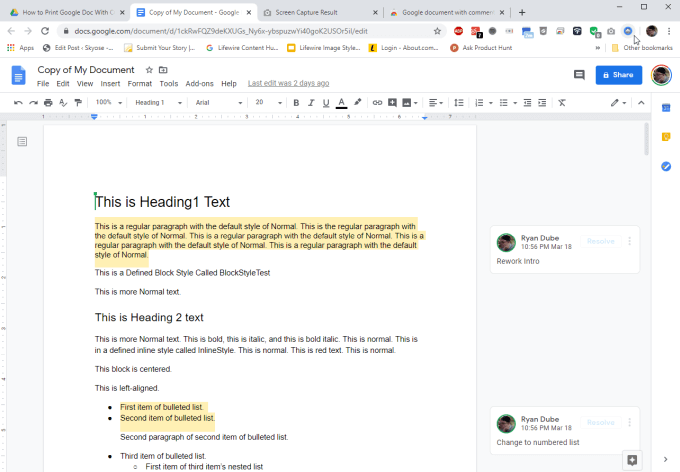Viewport: 680px width, 472px height.
Task: Click the Line spacing icon
Action: (458, 103)
